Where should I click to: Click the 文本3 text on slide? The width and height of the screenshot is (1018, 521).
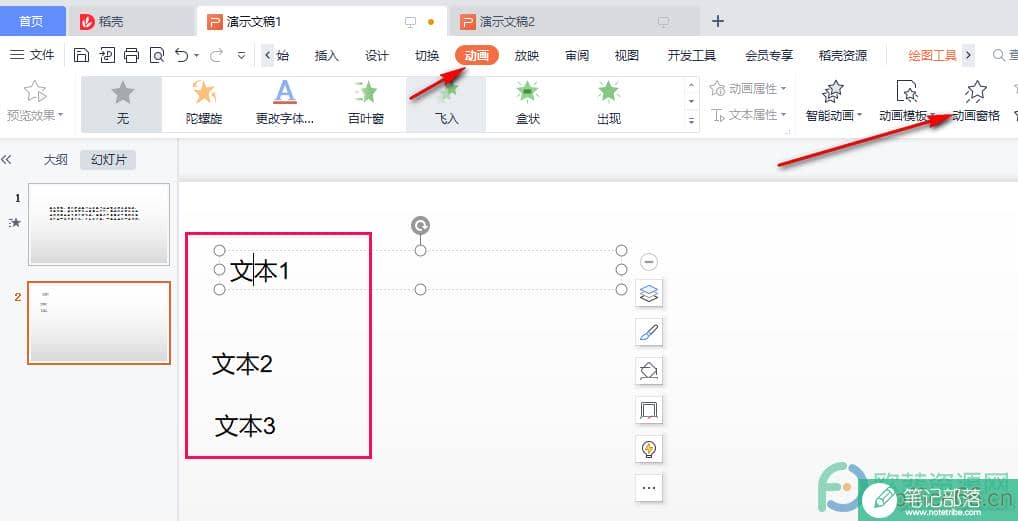click(245, 426)
